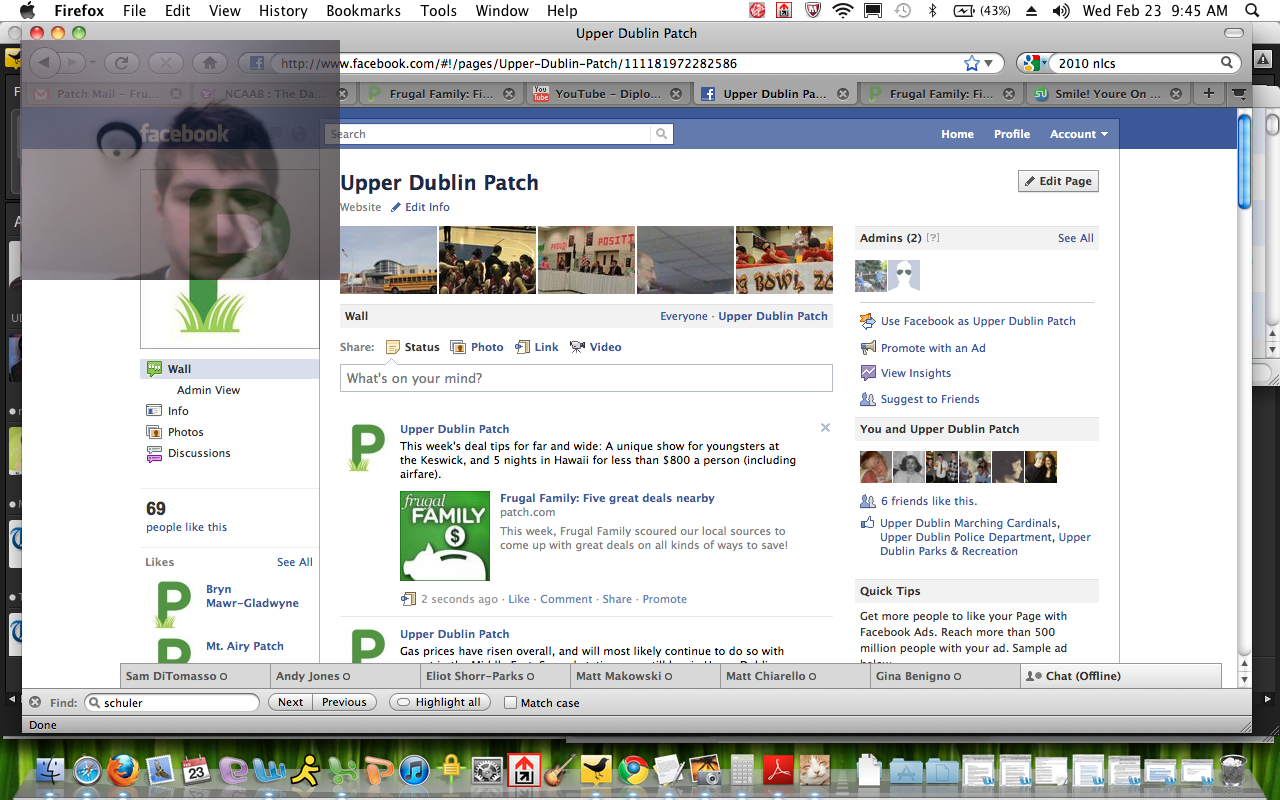Open the Bookmarks menu
The image size is (1280, 800).
pos(363,11)
